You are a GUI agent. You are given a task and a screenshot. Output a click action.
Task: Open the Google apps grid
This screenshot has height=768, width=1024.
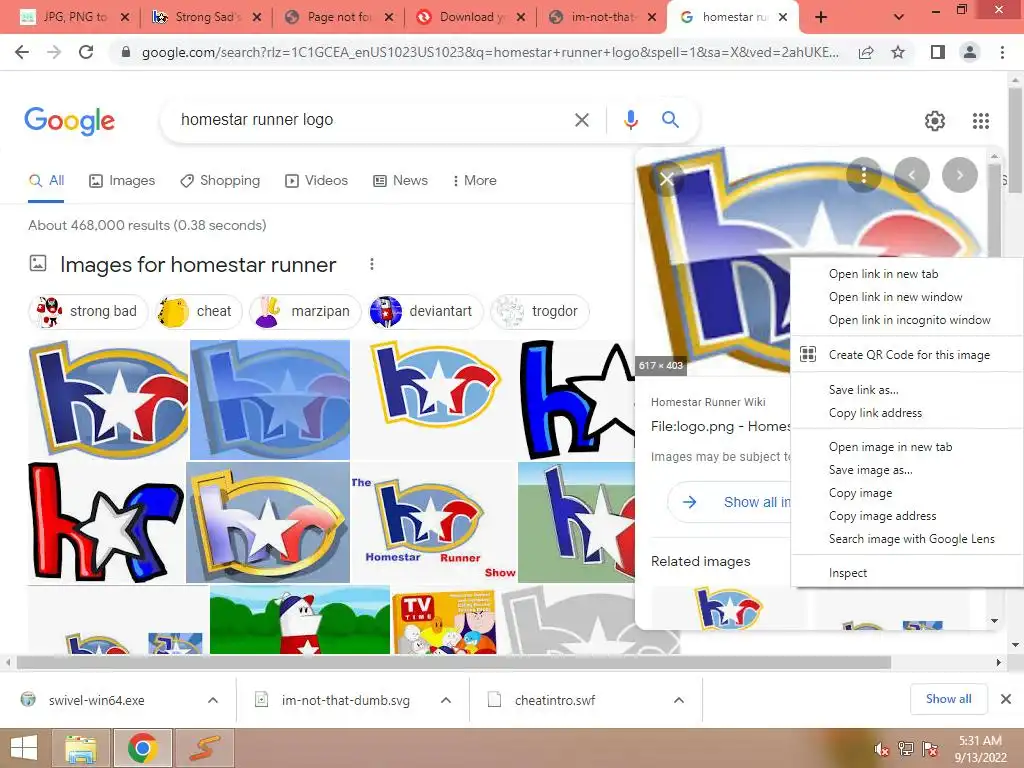click(x=981, y=121)
